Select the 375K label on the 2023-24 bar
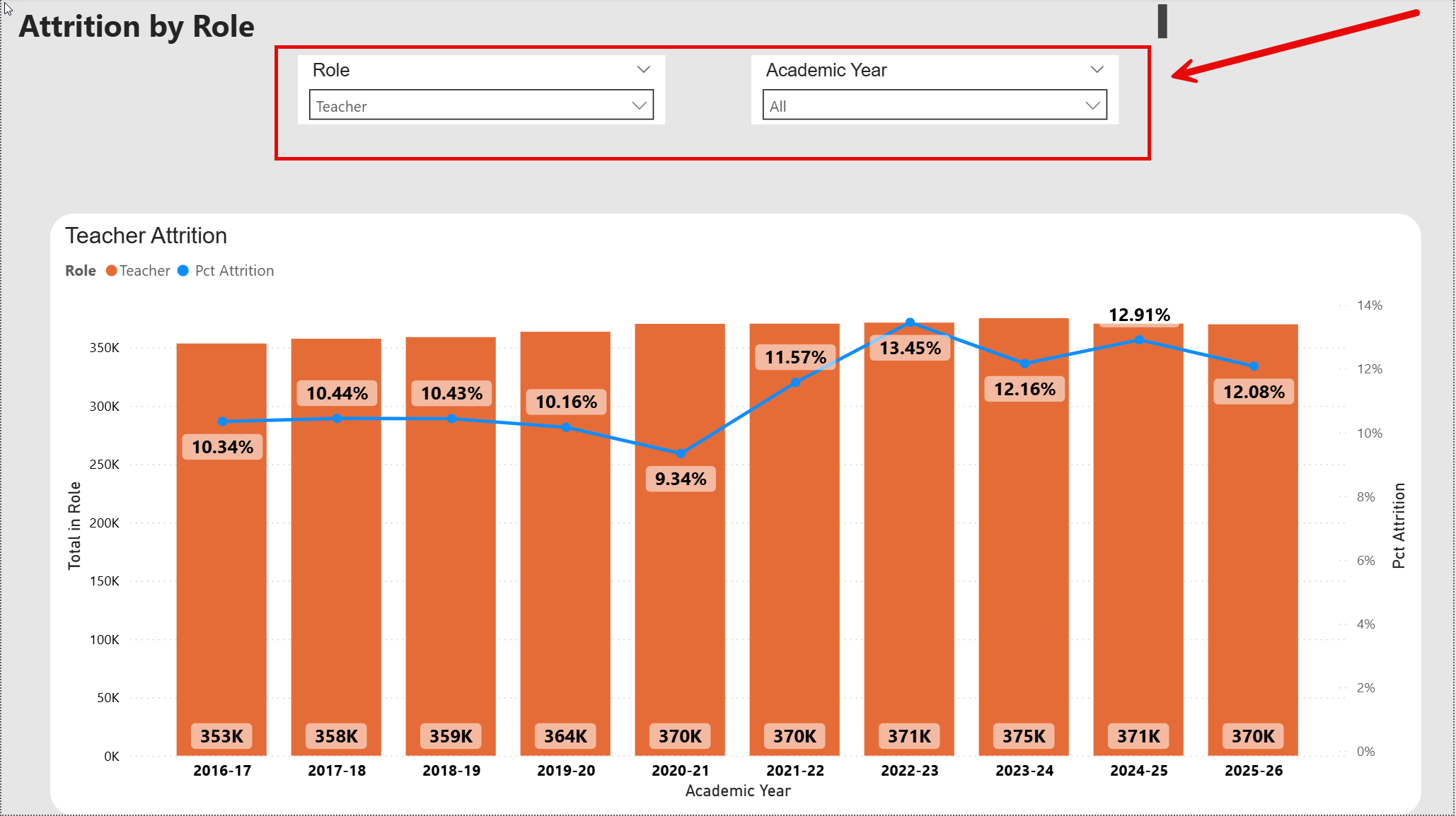 1024,736
